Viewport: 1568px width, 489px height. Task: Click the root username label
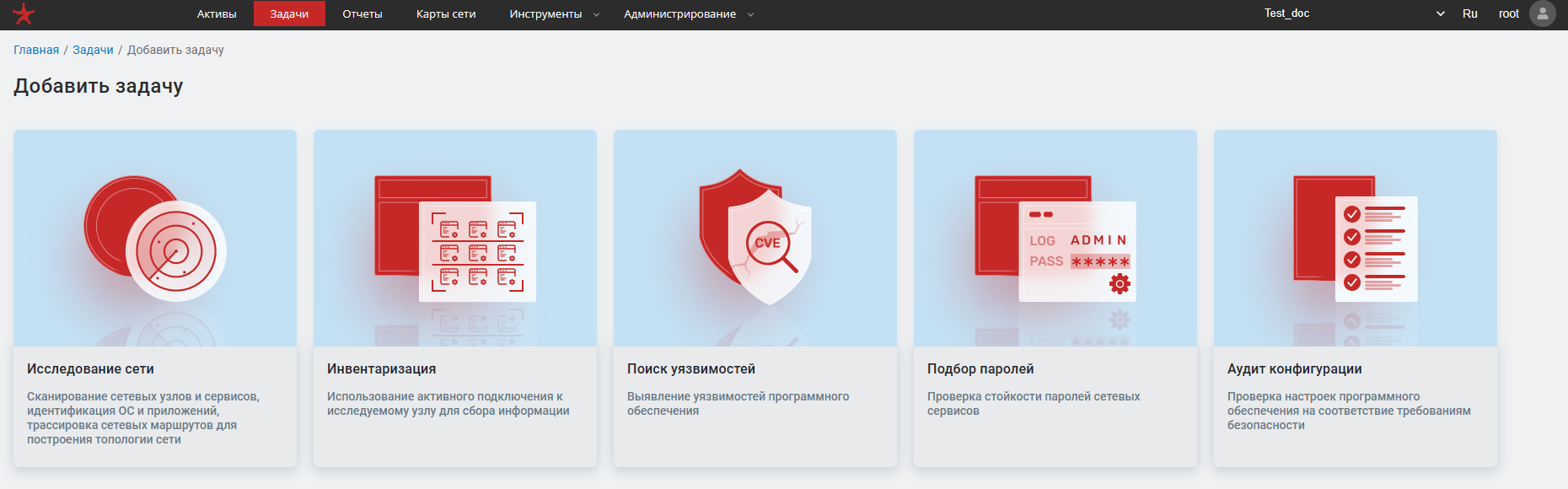pyautogui.click(x=1508, y=13)
